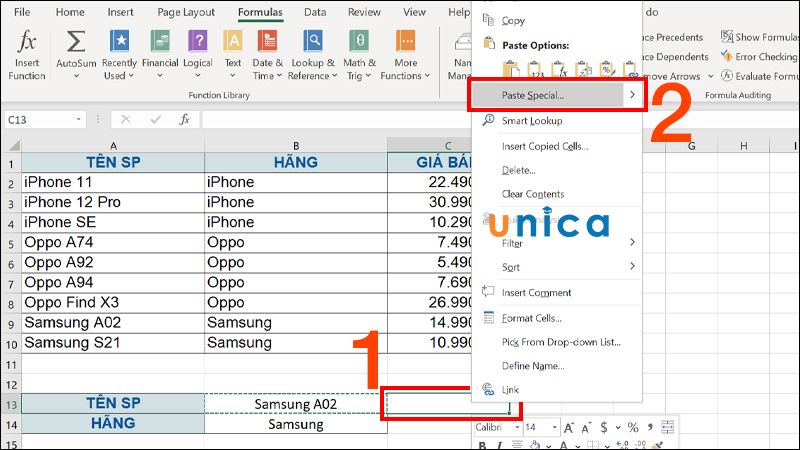Open Recently Used functions icon
The width and height of the screenshot is (800, 450).
(x=119, y=41)
